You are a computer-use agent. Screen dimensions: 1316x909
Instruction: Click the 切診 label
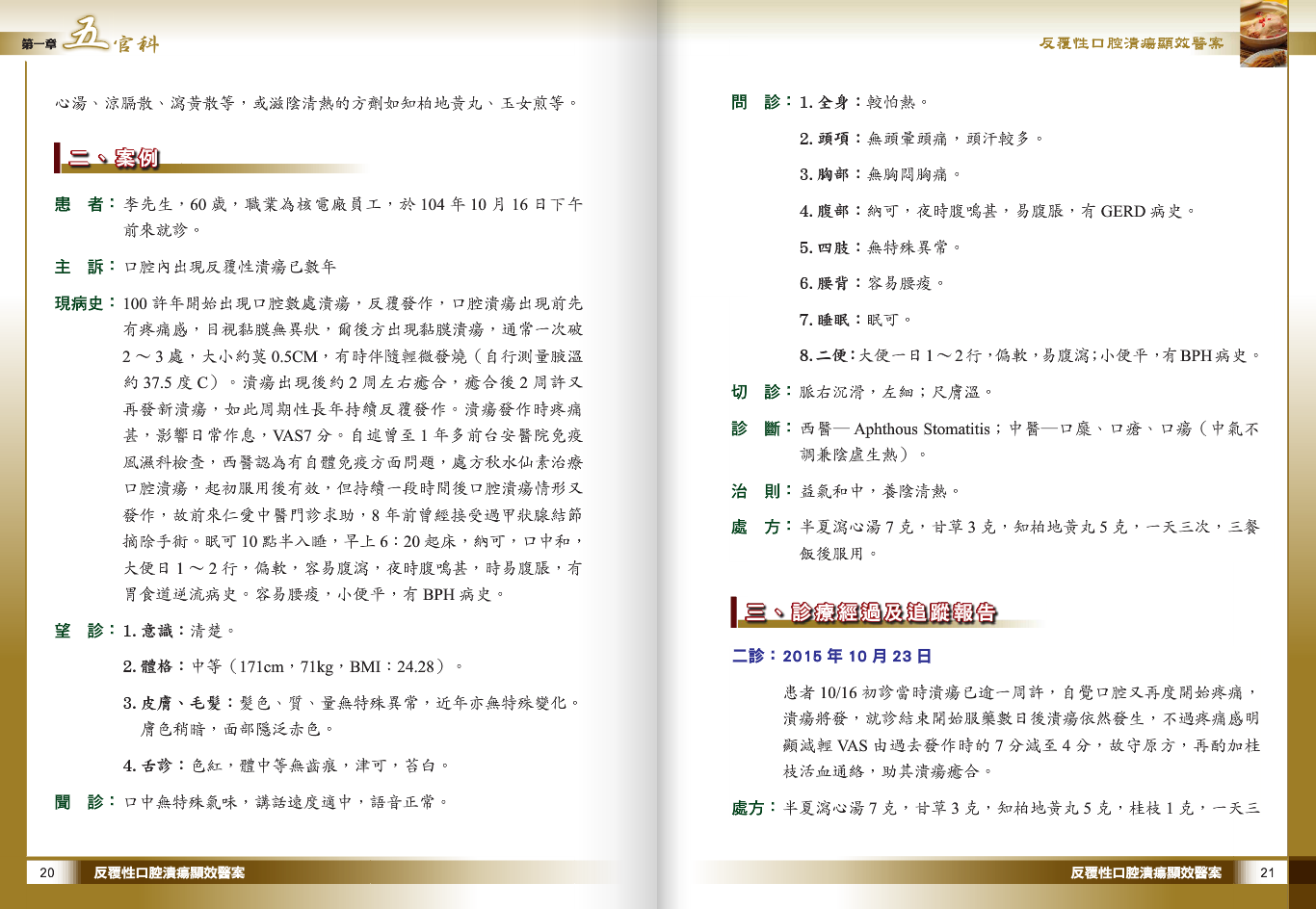[x=755, y=392]
